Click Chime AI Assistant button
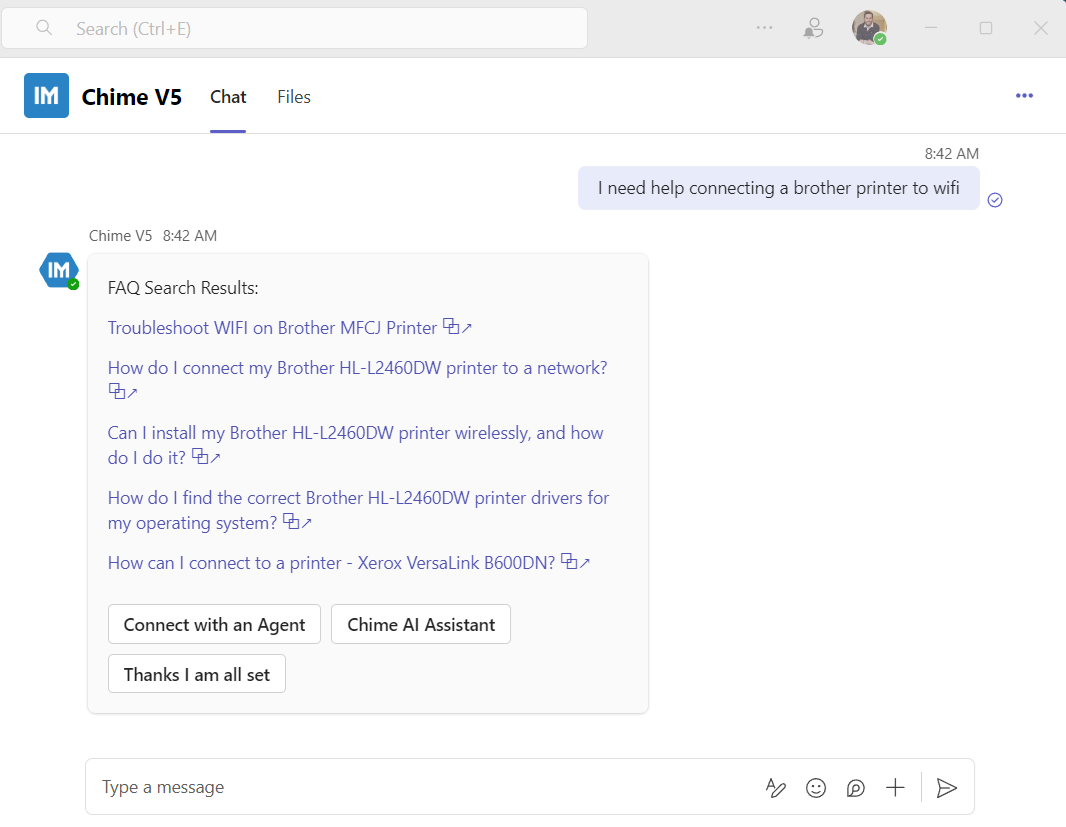 tap(421, 624)
